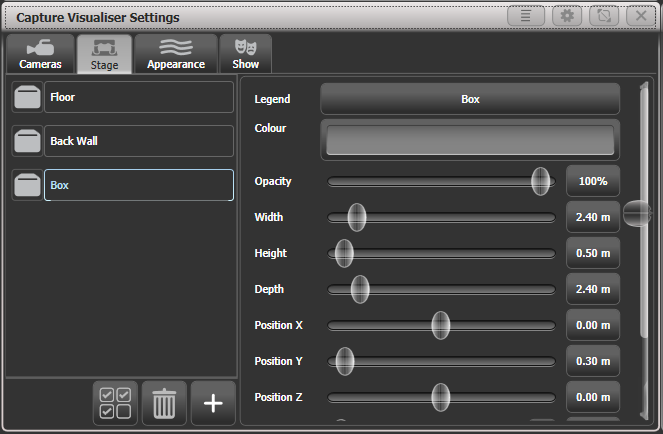Click the Width label
This screenshot has width=663, height=434.
pos(268,217)
